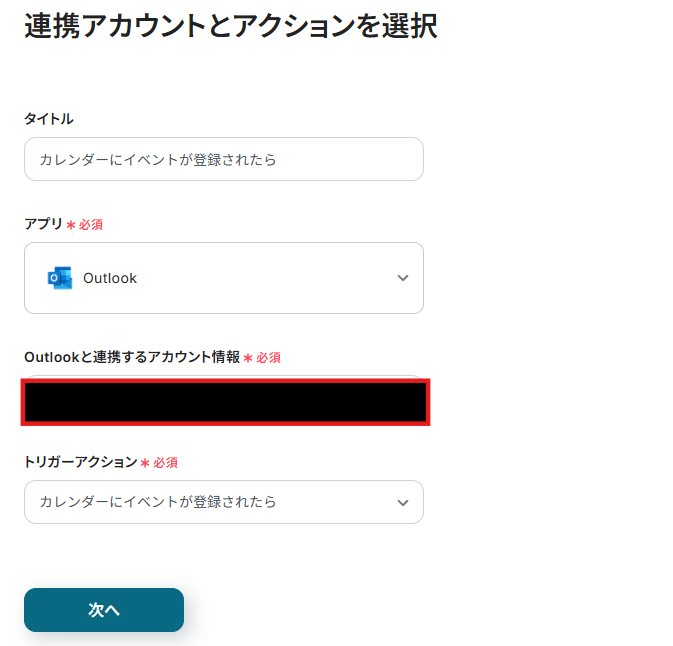This screenshot has width=673, height=646.
Task: Click the 必須 marker beside アプリ
Action: [91, 225]
